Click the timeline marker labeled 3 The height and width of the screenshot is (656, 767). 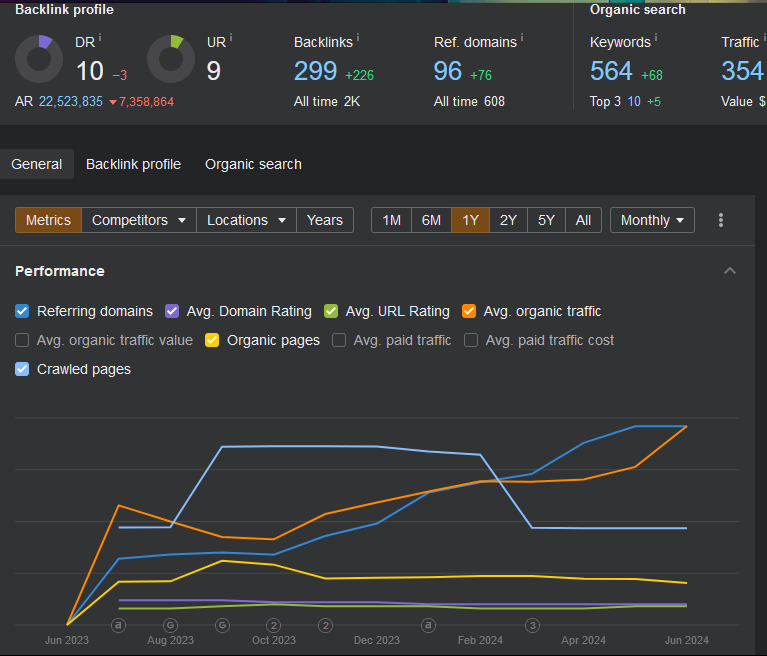coord(533,626)
